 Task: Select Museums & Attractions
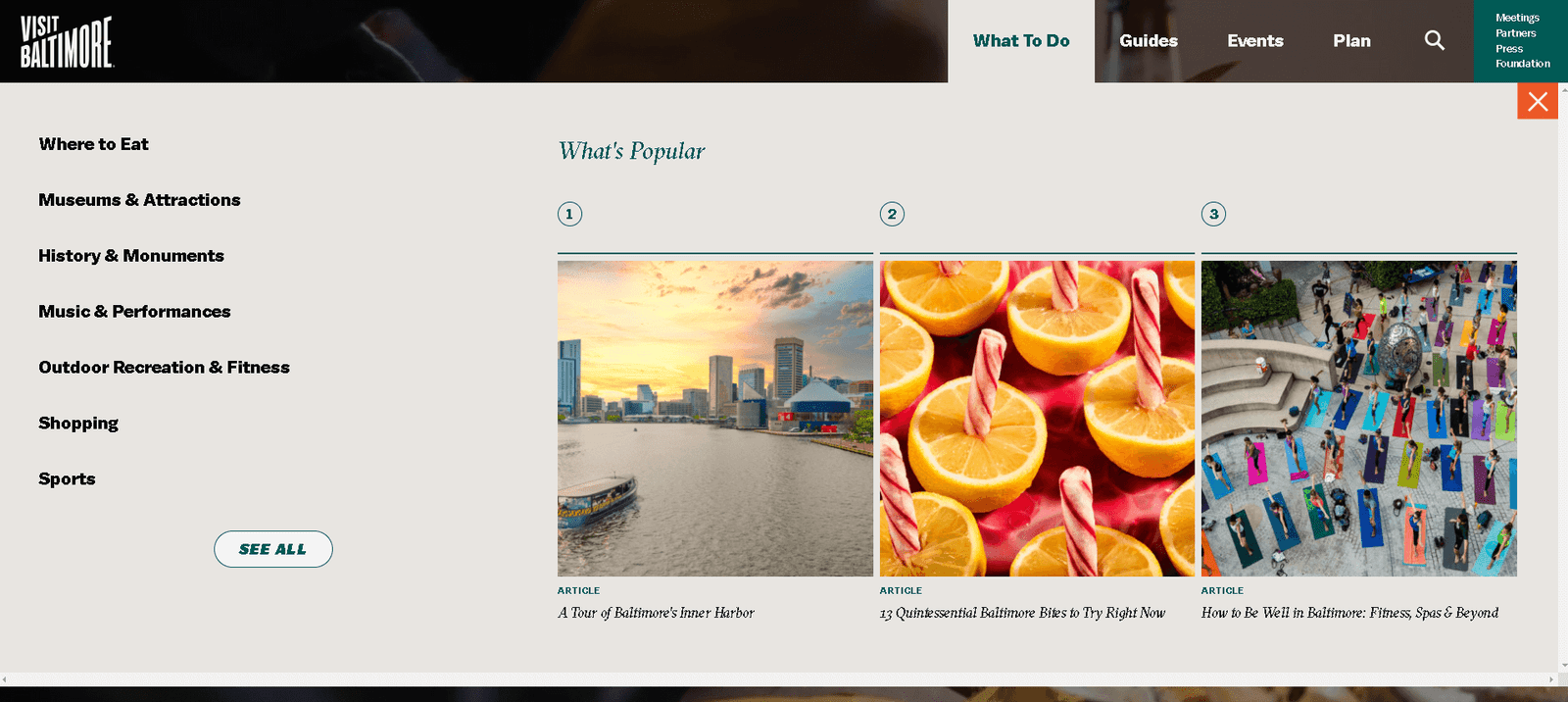point(139,200)
